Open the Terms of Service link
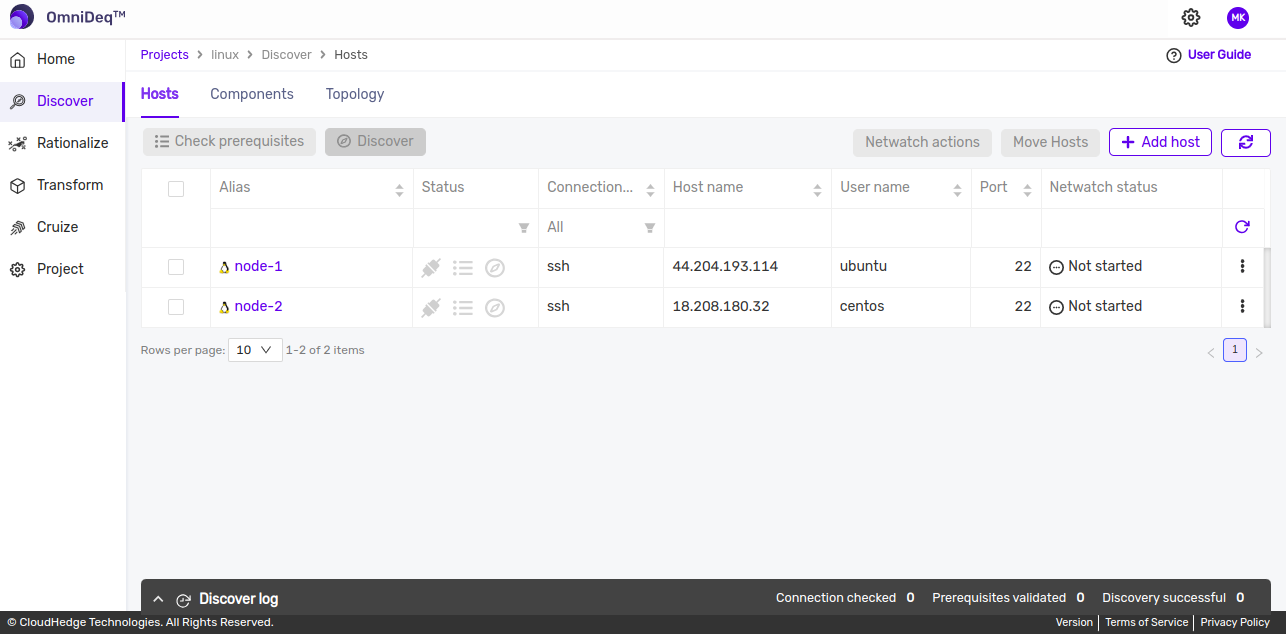1286x634 pixels. click(1146, 622)
